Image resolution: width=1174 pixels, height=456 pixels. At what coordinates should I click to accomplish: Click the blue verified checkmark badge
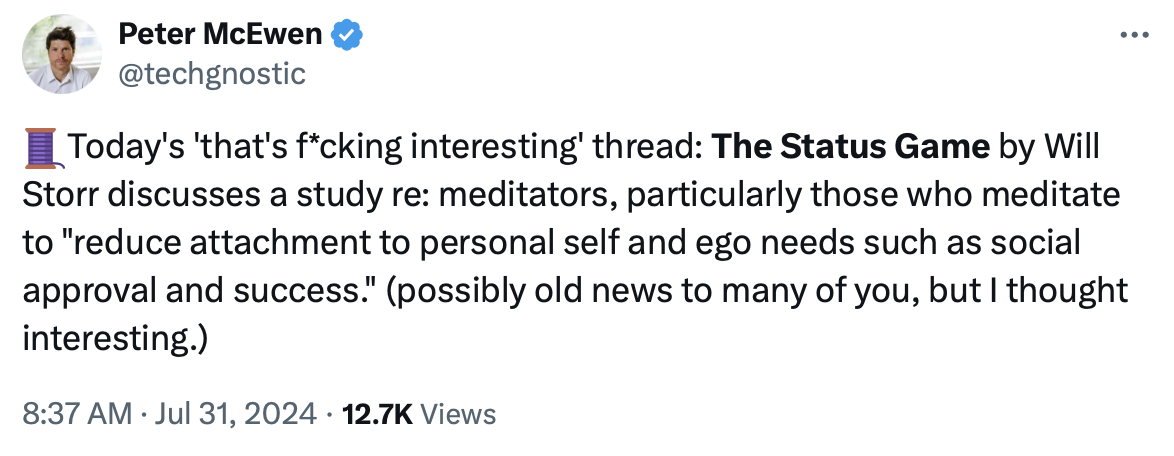[346, 35]
